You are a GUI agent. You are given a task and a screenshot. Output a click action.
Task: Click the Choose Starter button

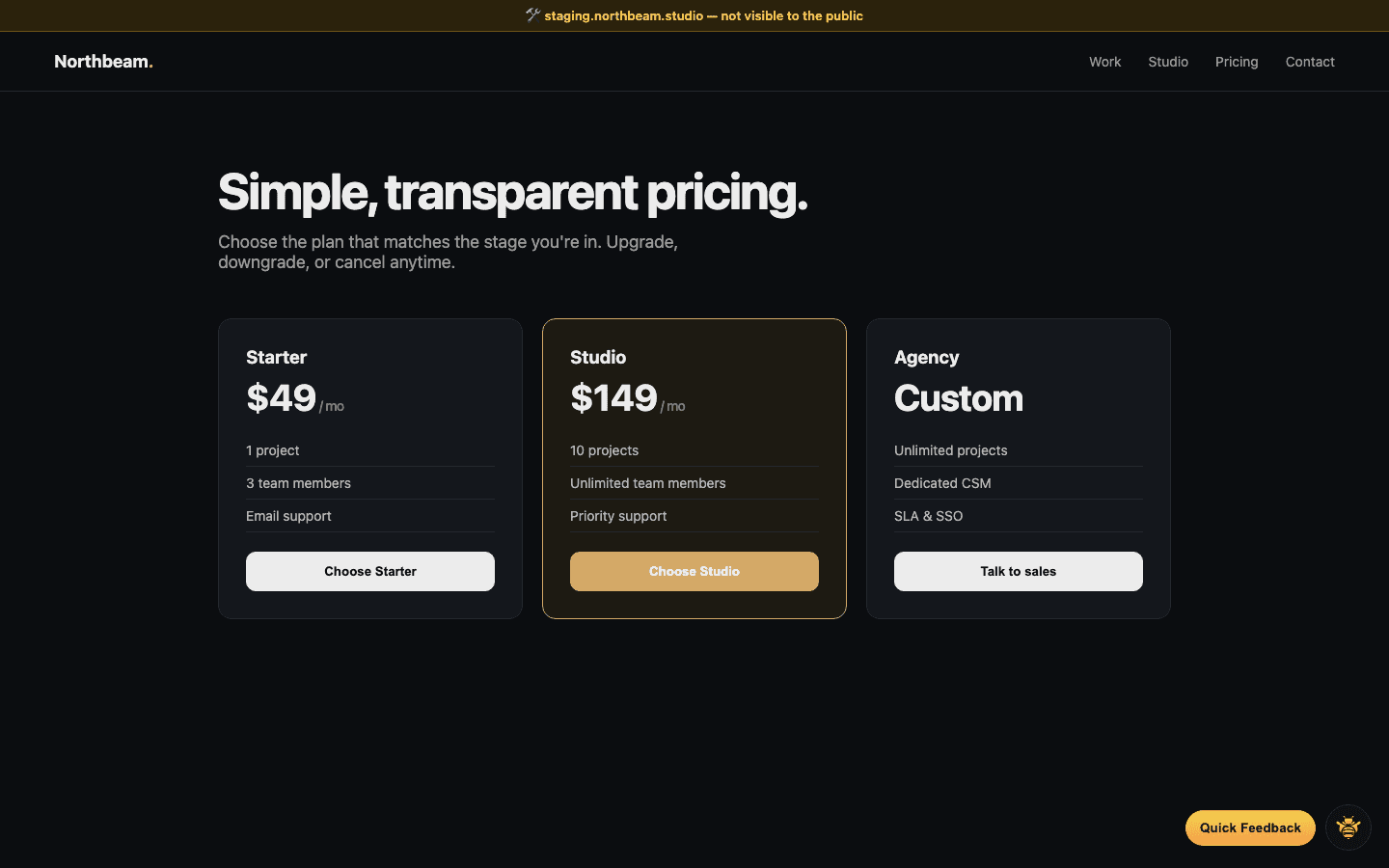coord(370,571)
